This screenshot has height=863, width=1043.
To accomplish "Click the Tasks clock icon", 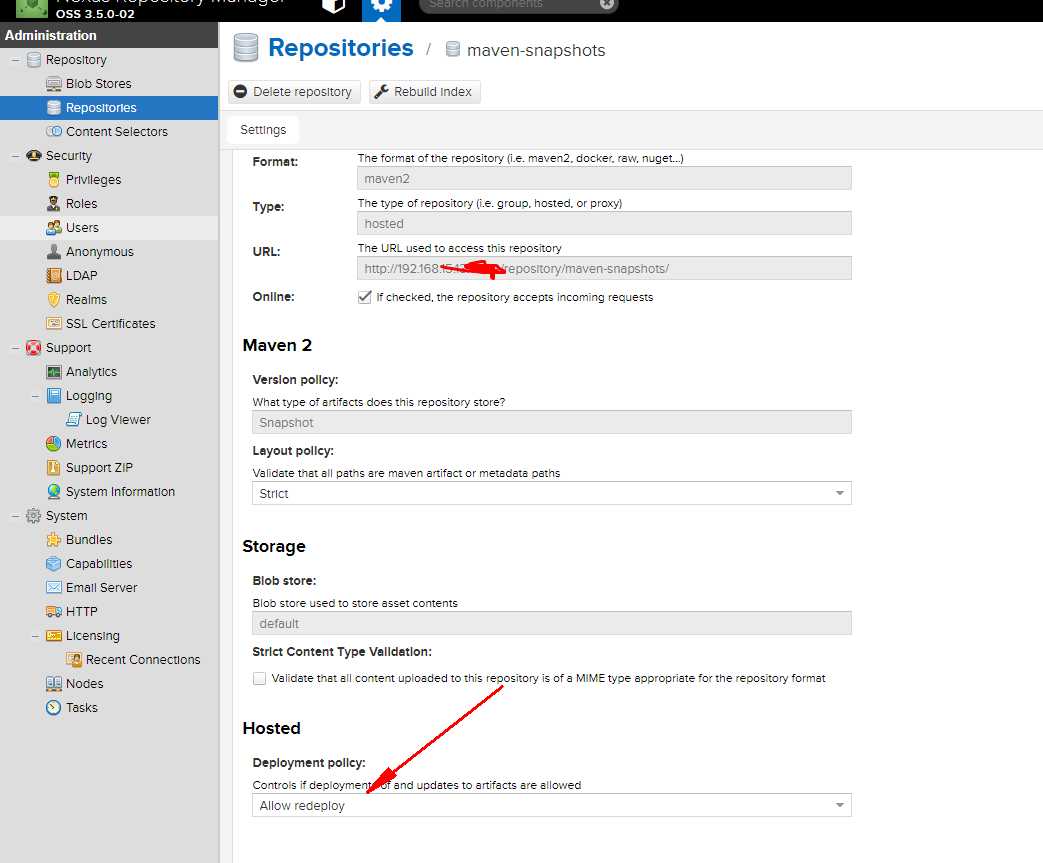I will pos(54,707).
